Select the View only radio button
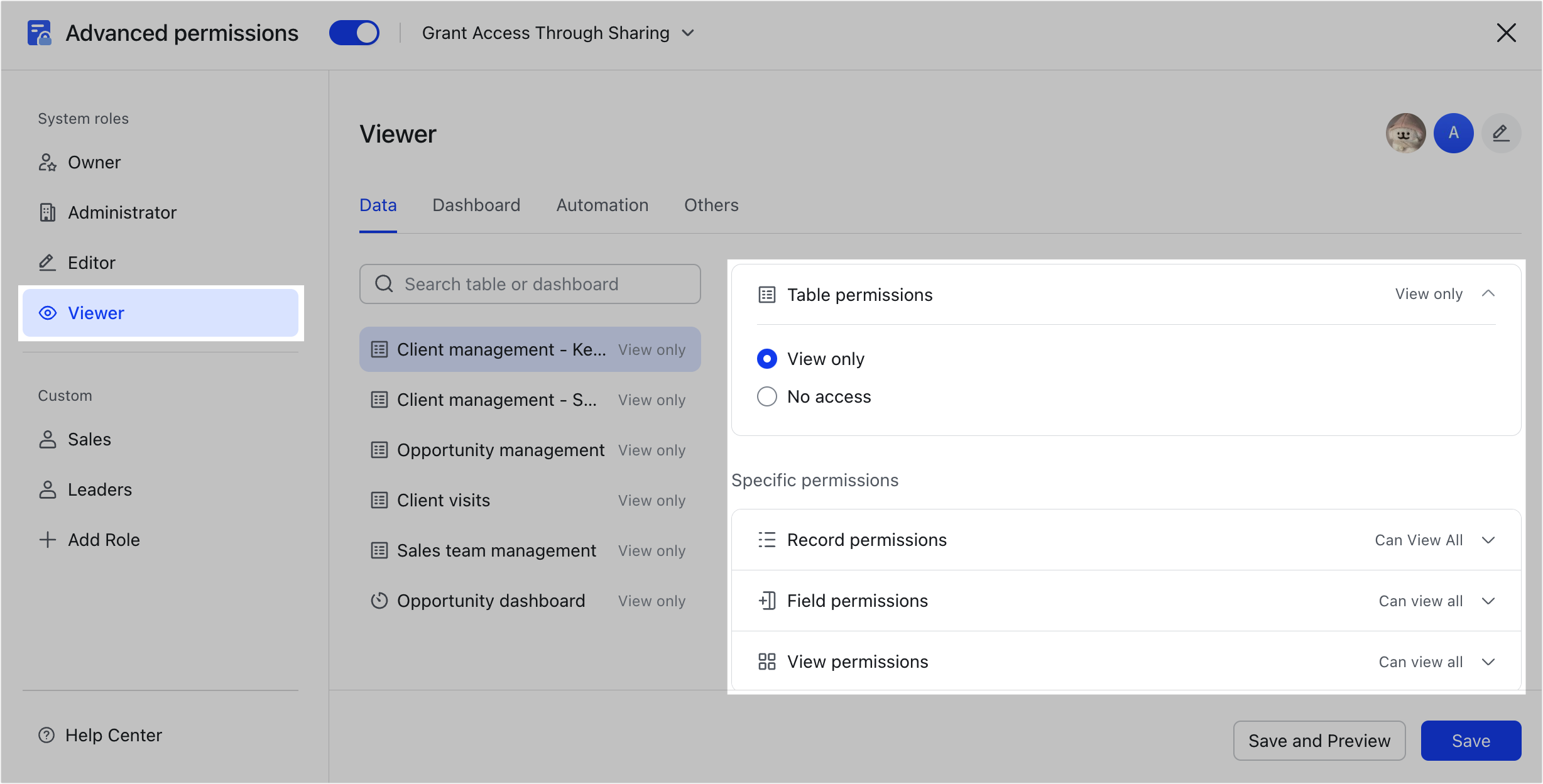 [x=766, y=359]
